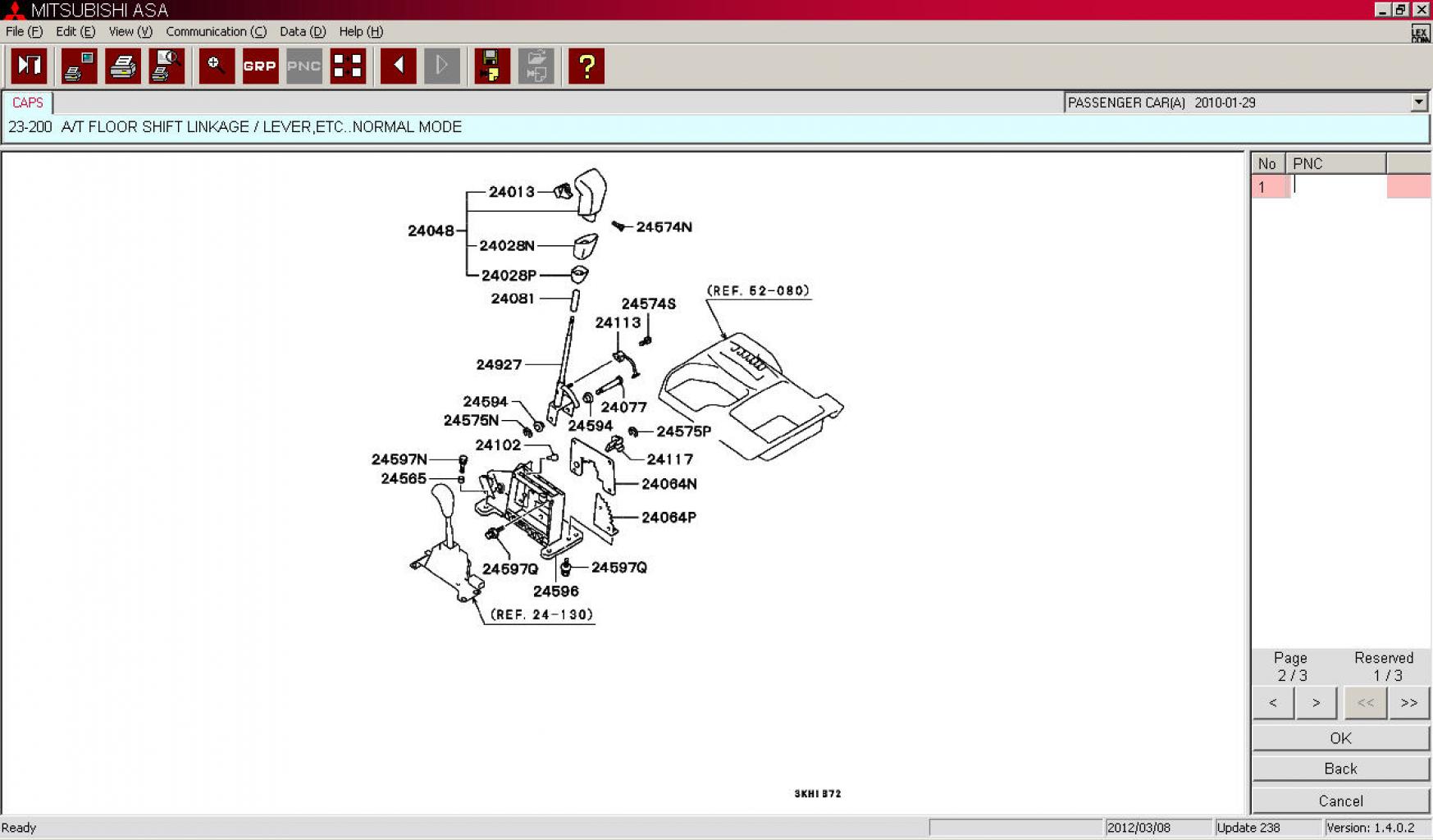The height and width of the screenshot is (840, 1433).
Task: Open the Communication menu
Action: [216, 31]
